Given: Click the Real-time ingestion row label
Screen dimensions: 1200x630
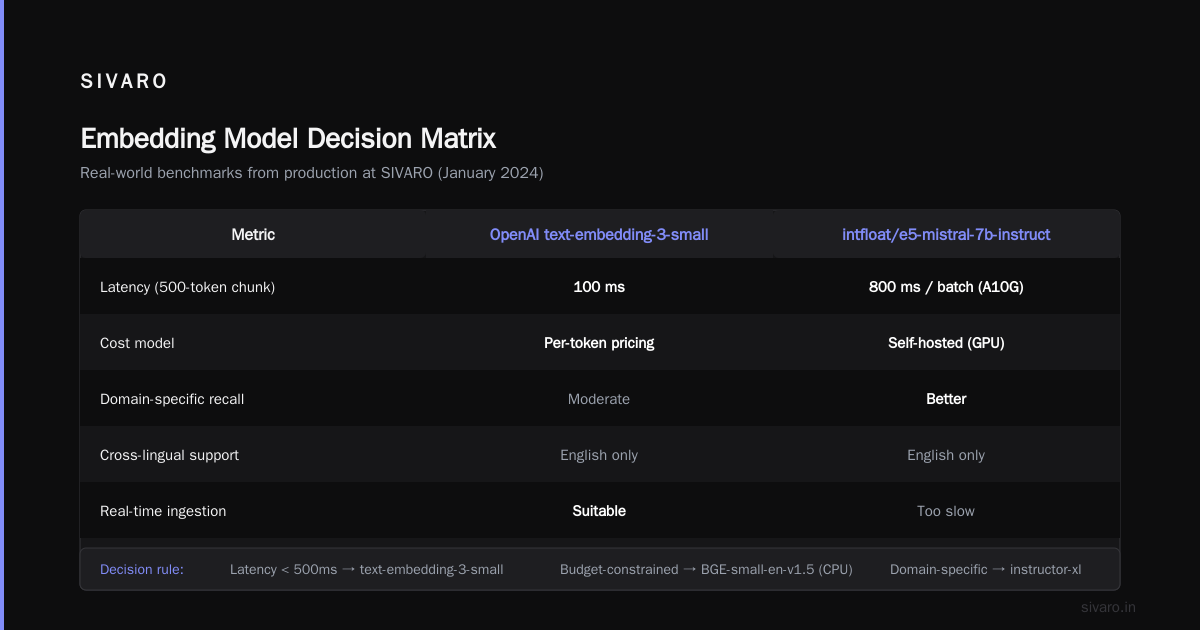Looking at the screenshot, I should click(163, 511).
